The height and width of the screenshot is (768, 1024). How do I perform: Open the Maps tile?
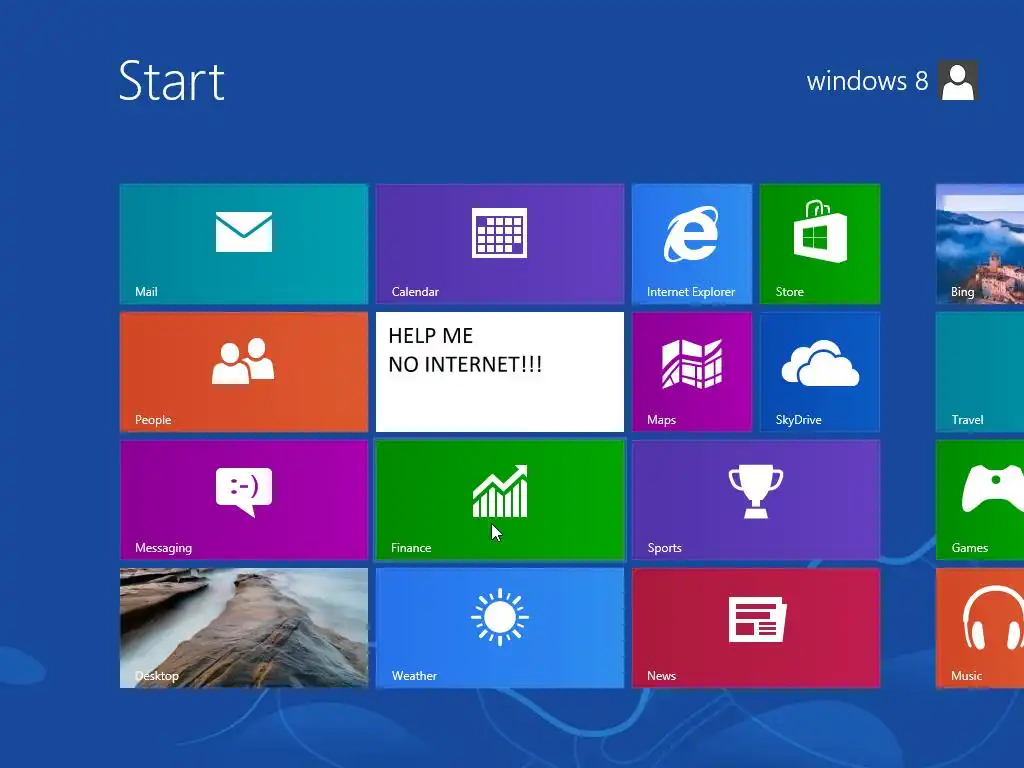(x=692, y=372)
